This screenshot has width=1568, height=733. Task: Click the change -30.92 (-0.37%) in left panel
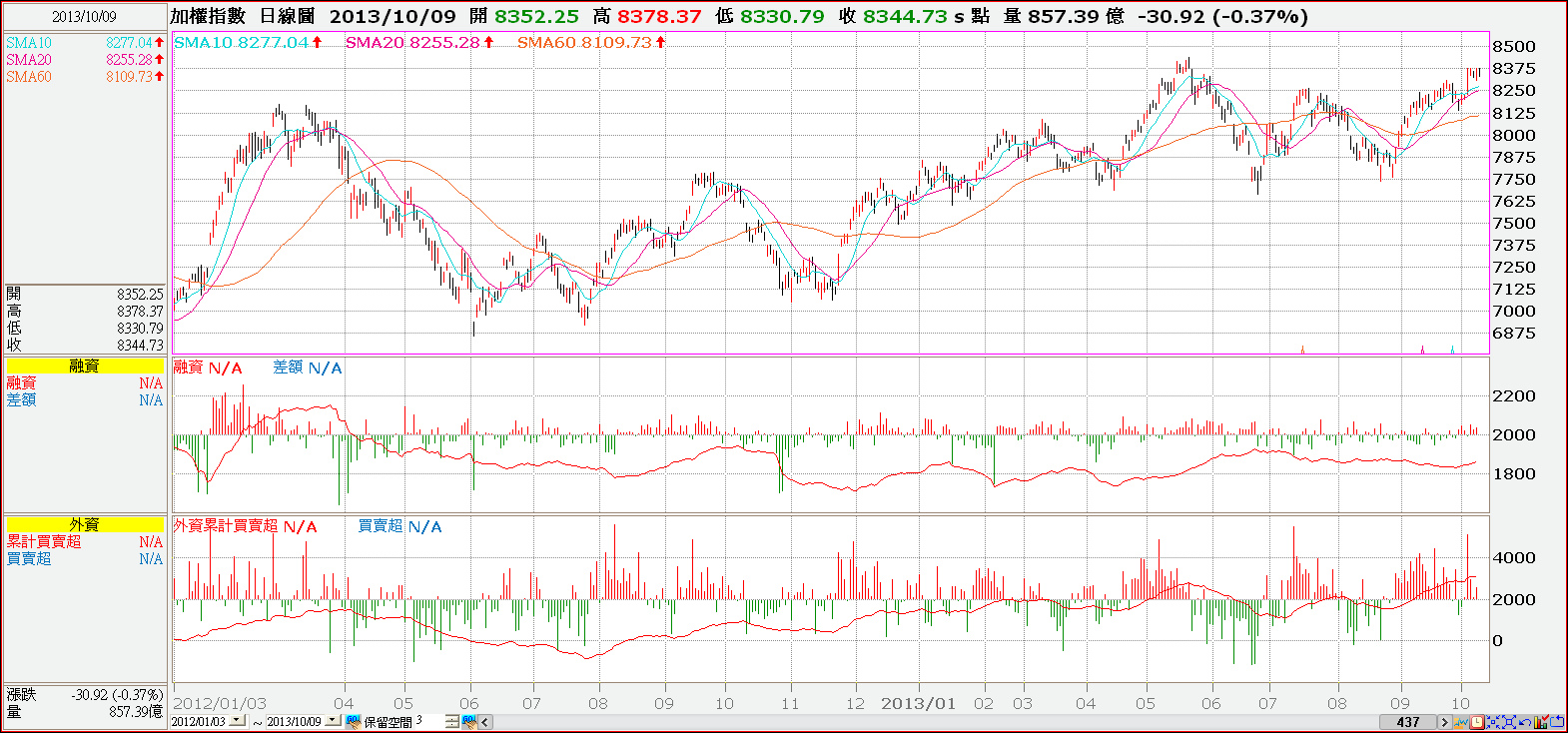tap(117, 695)
